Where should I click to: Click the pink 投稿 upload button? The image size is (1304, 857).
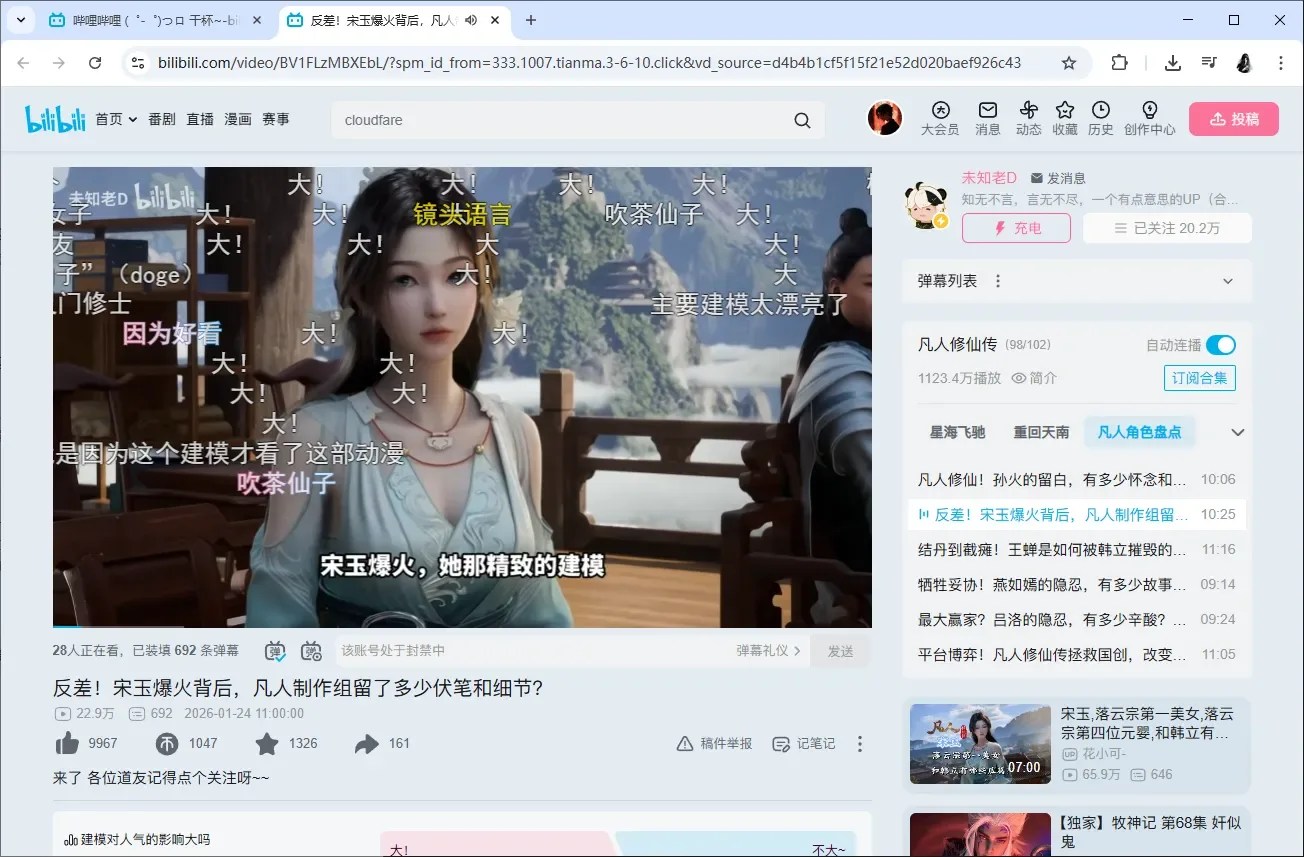[1233, 119]
